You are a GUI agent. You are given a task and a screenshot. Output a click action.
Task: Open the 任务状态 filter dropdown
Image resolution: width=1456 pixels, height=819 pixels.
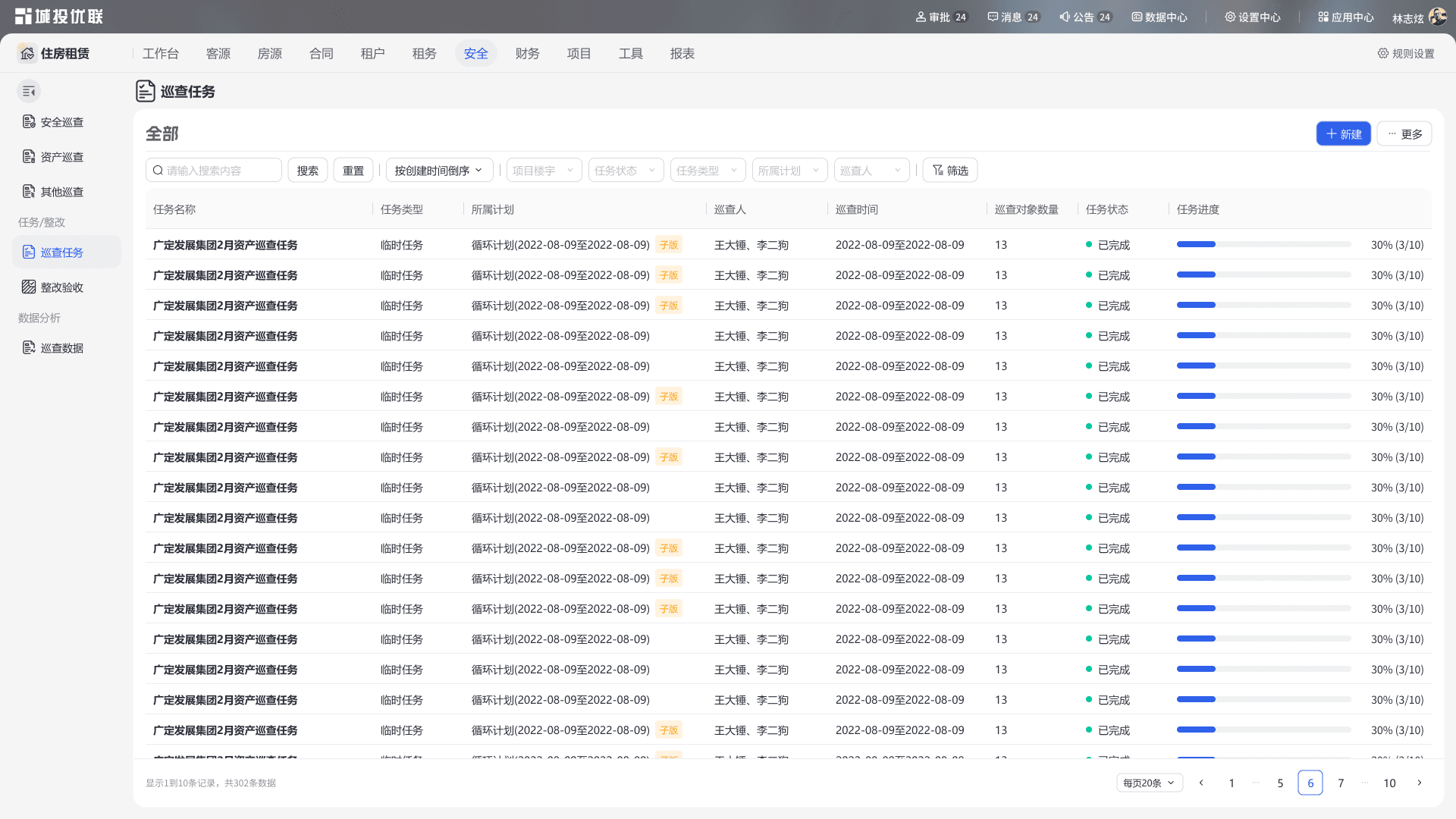coord(626,171)
